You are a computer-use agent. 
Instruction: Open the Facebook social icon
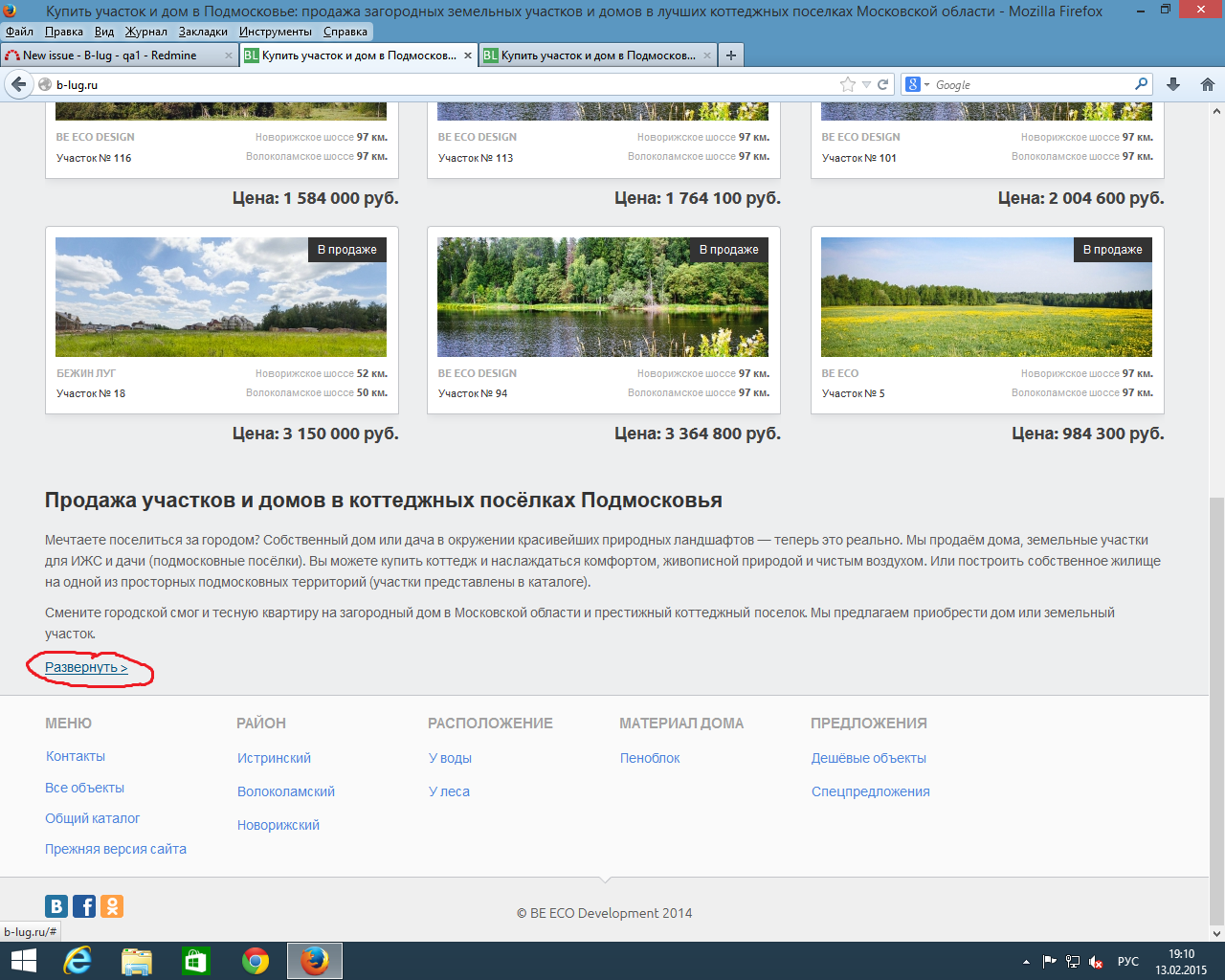tap(84, 906)
